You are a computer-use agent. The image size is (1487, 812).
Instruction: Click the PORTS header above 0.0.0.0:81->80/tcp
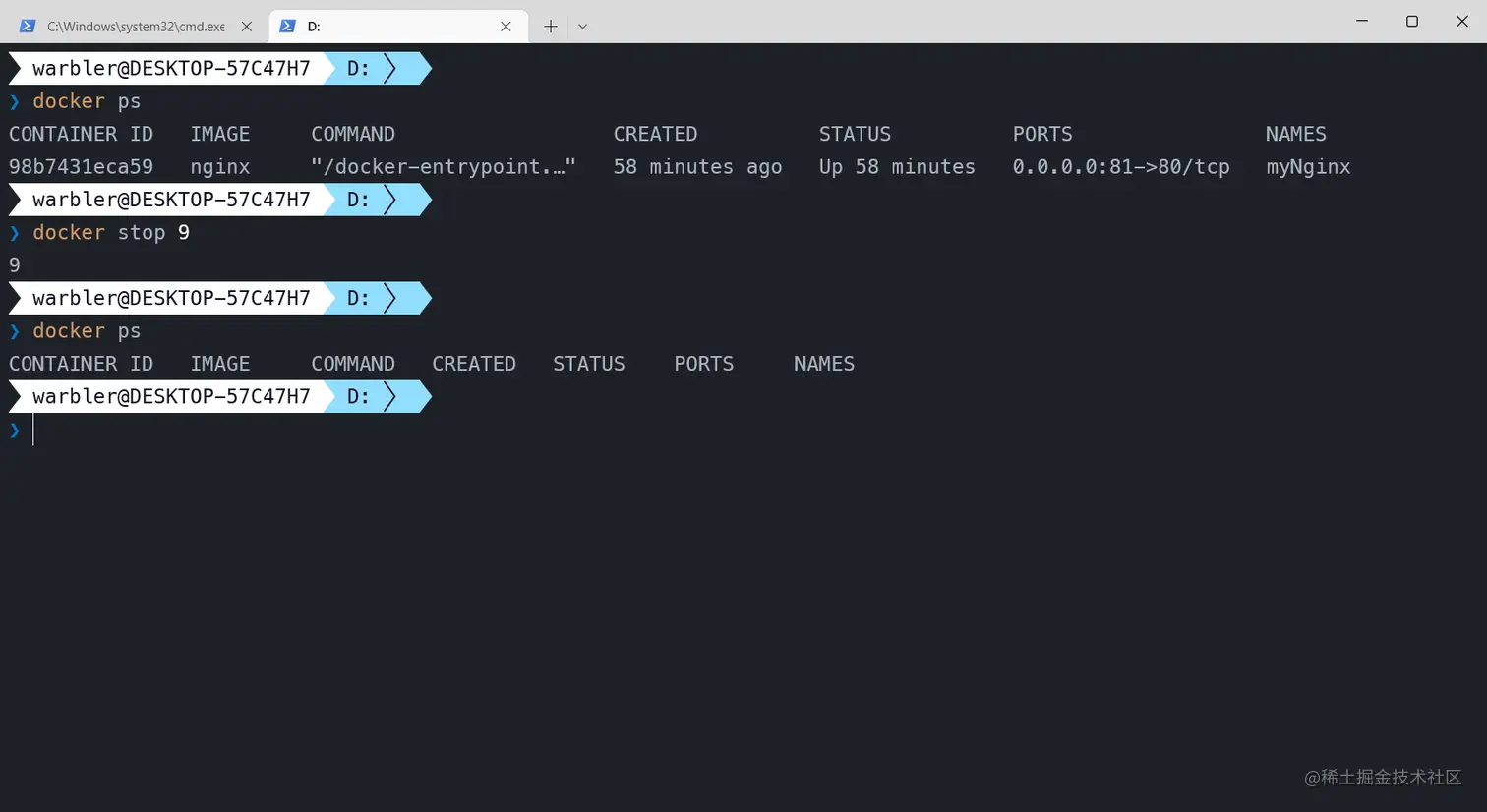click(1042, 134)
